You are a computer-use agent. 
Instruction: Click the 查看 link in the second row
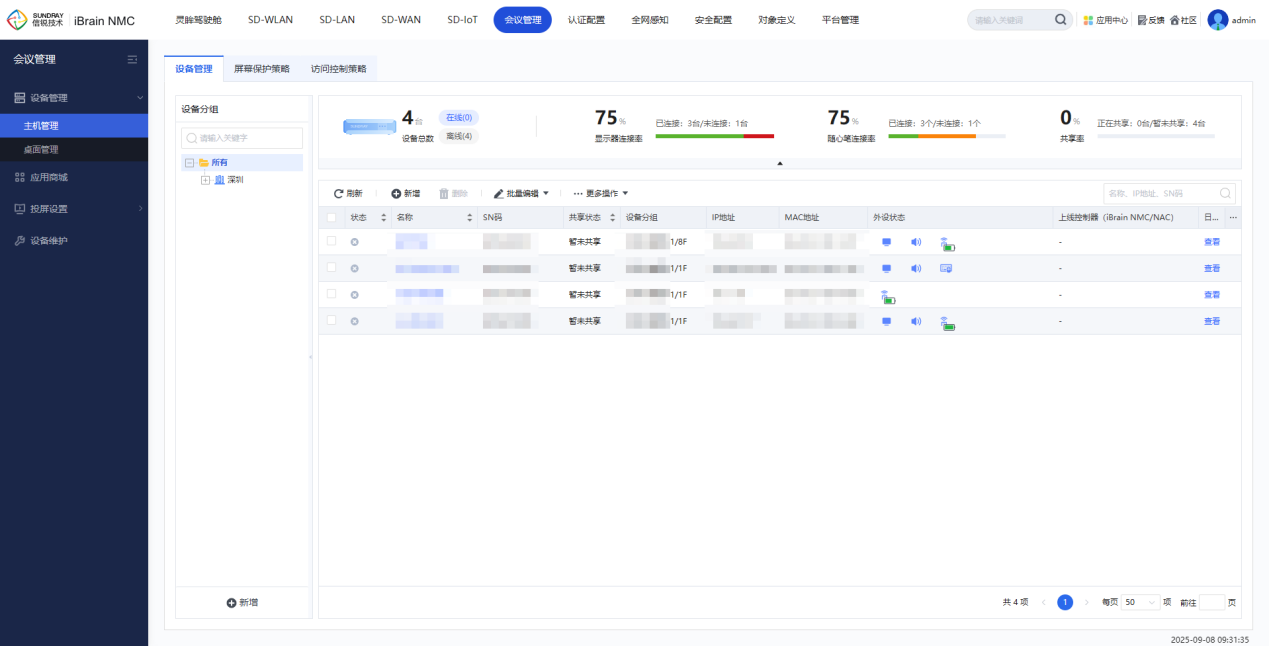[1211, 268]
